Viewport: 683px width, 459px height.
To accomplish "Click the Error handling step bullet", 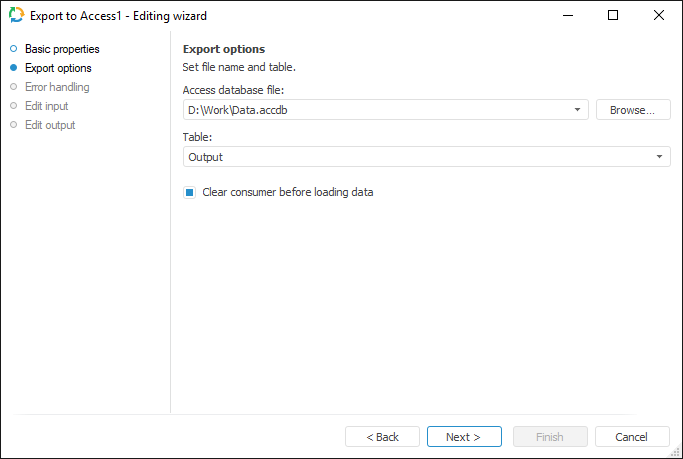I will click(14, 87).
